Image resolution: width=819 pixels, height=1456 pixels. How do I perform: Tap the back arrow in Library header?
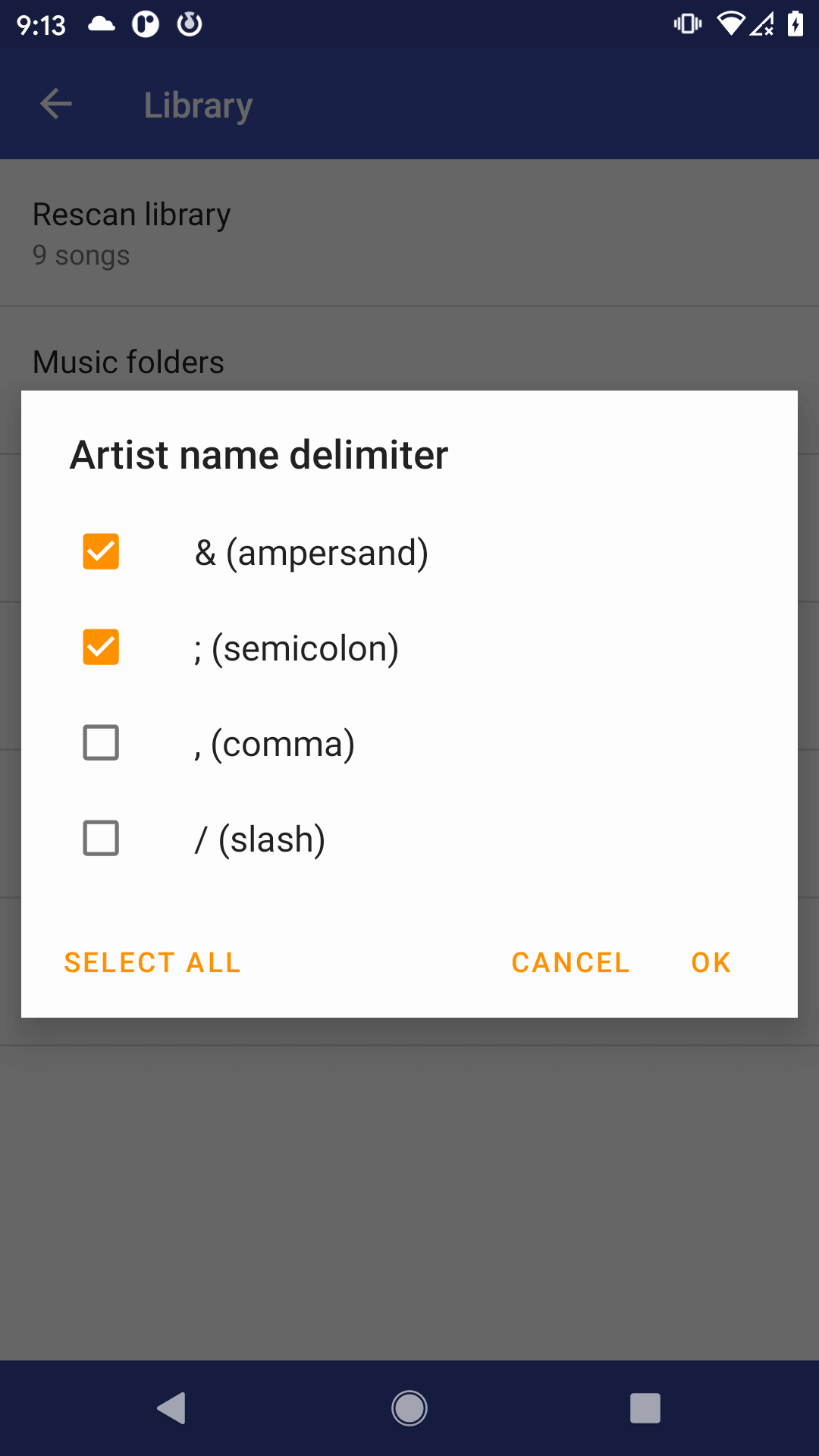coord(56,104)
